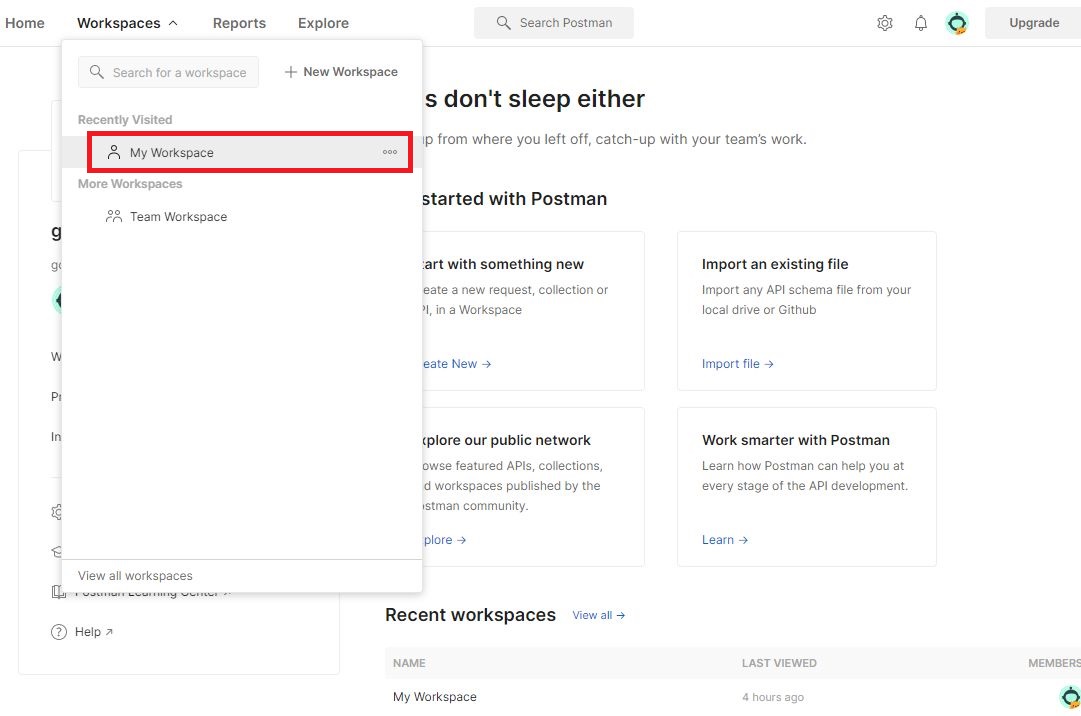The image size is (1081, 716).
Task: Open the user avatar menu in header
Action: [956, 23]
